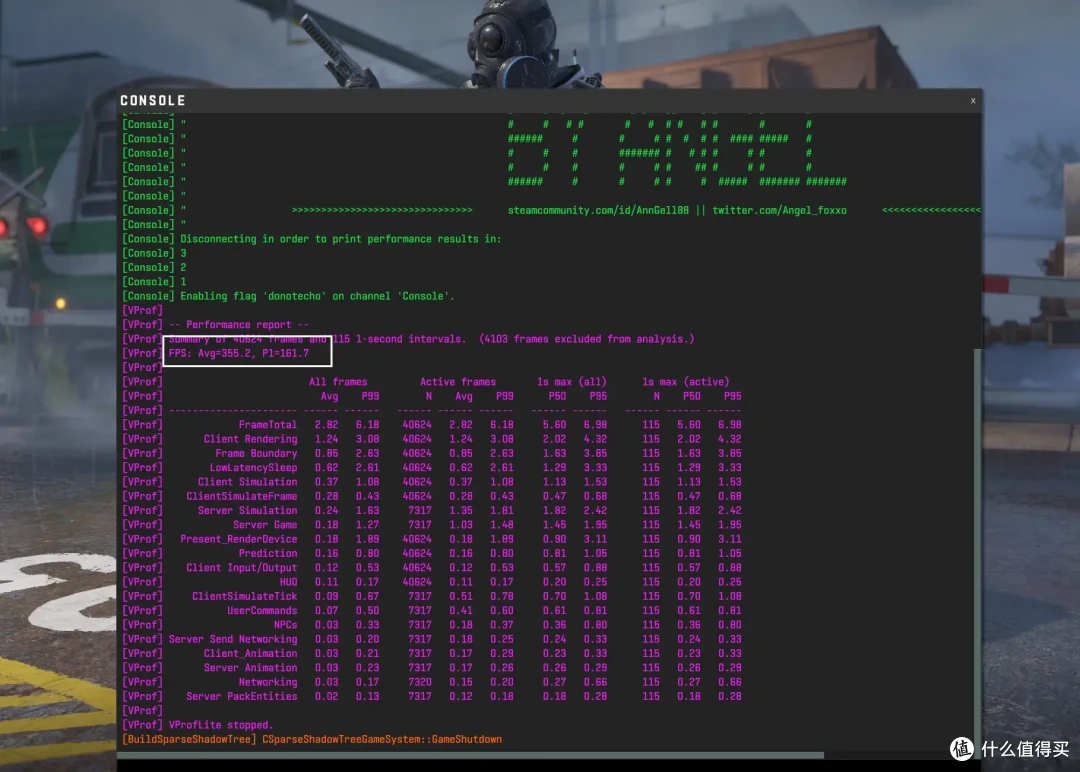Click the CSparseShadowTreeGameSystem::GameShutdown line
1080x772 pixels.
coord(382,739)
